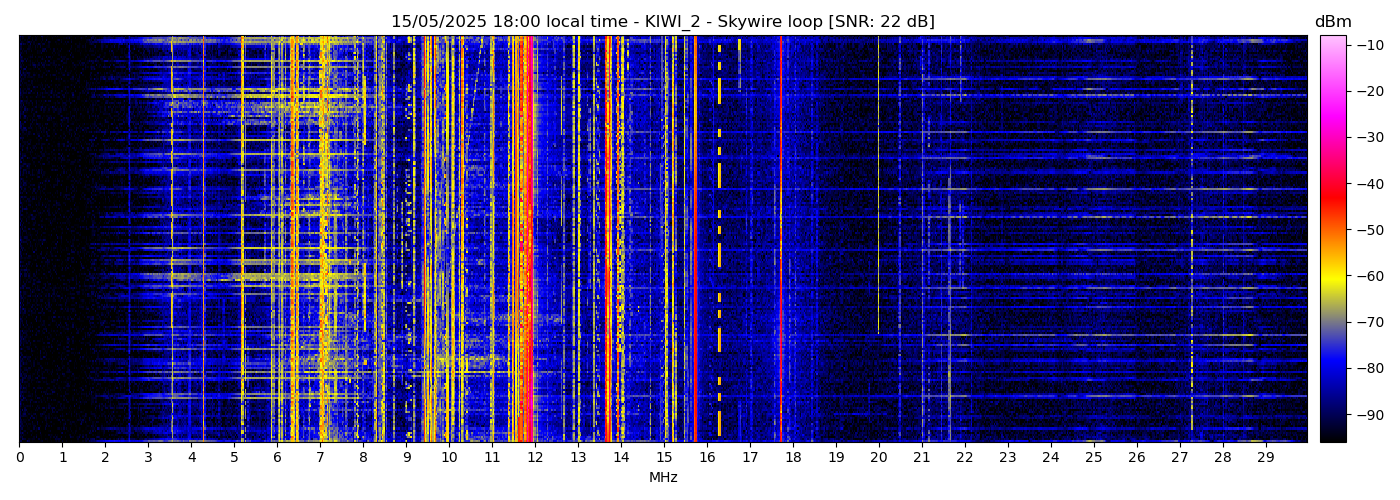The image size is (1400, 500).
Task: Pick the 20 MHz tick label
Action: pyautogui.click(x=879, y=457)
